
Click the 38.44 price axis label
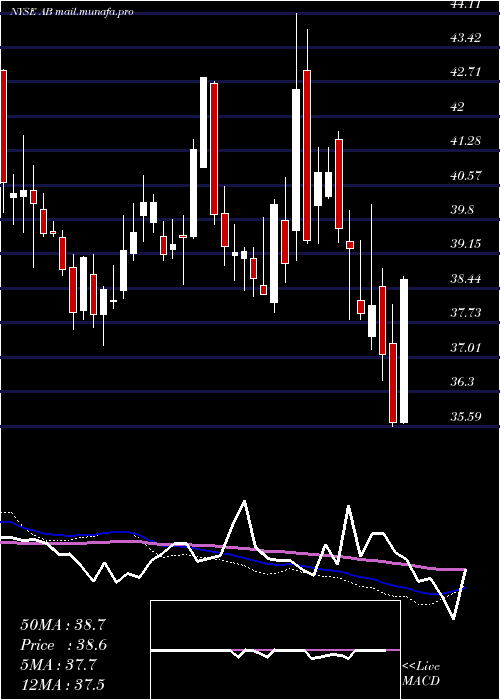466,279
